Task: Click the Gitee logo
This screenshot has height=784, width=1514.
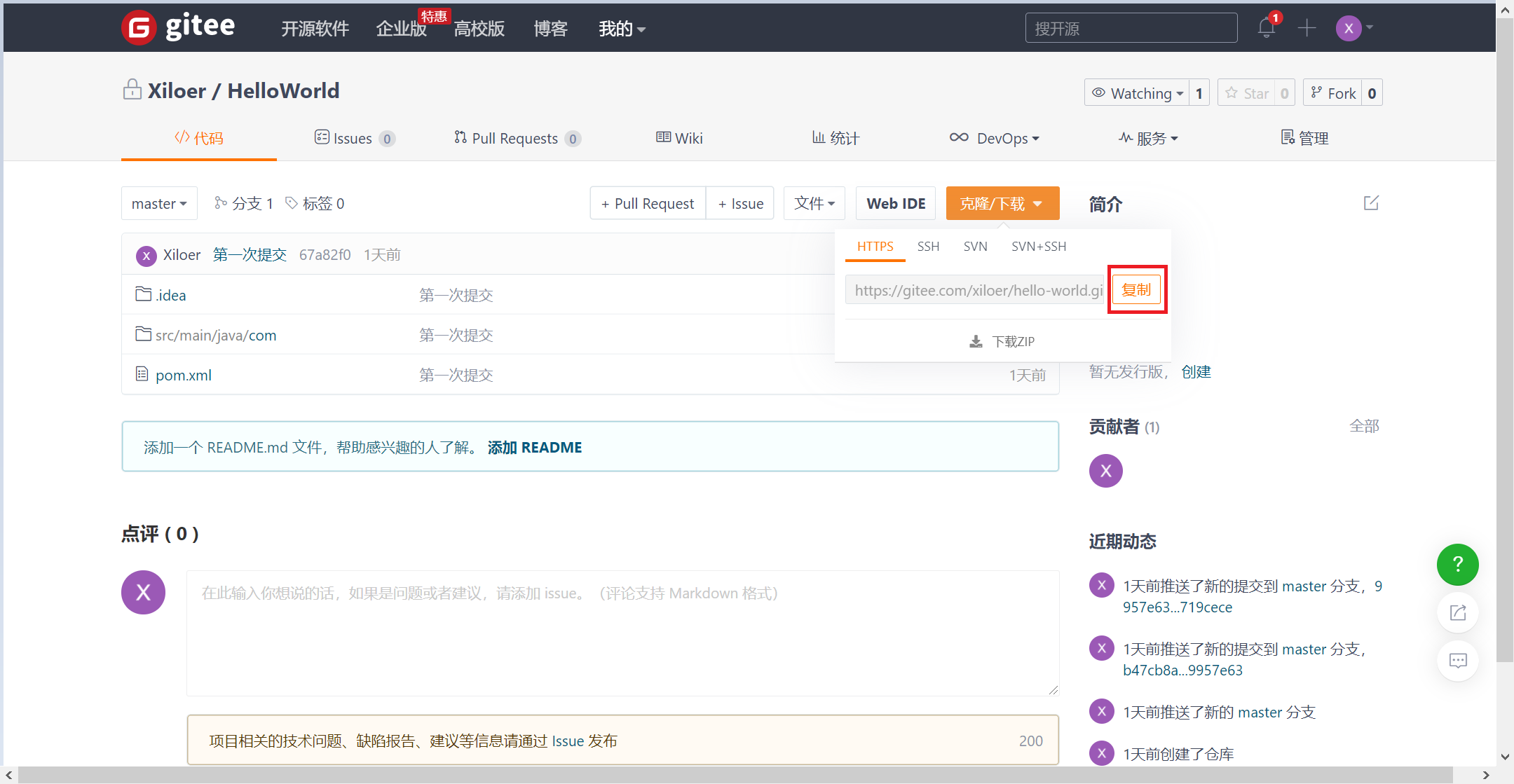Action: point(178,27)
